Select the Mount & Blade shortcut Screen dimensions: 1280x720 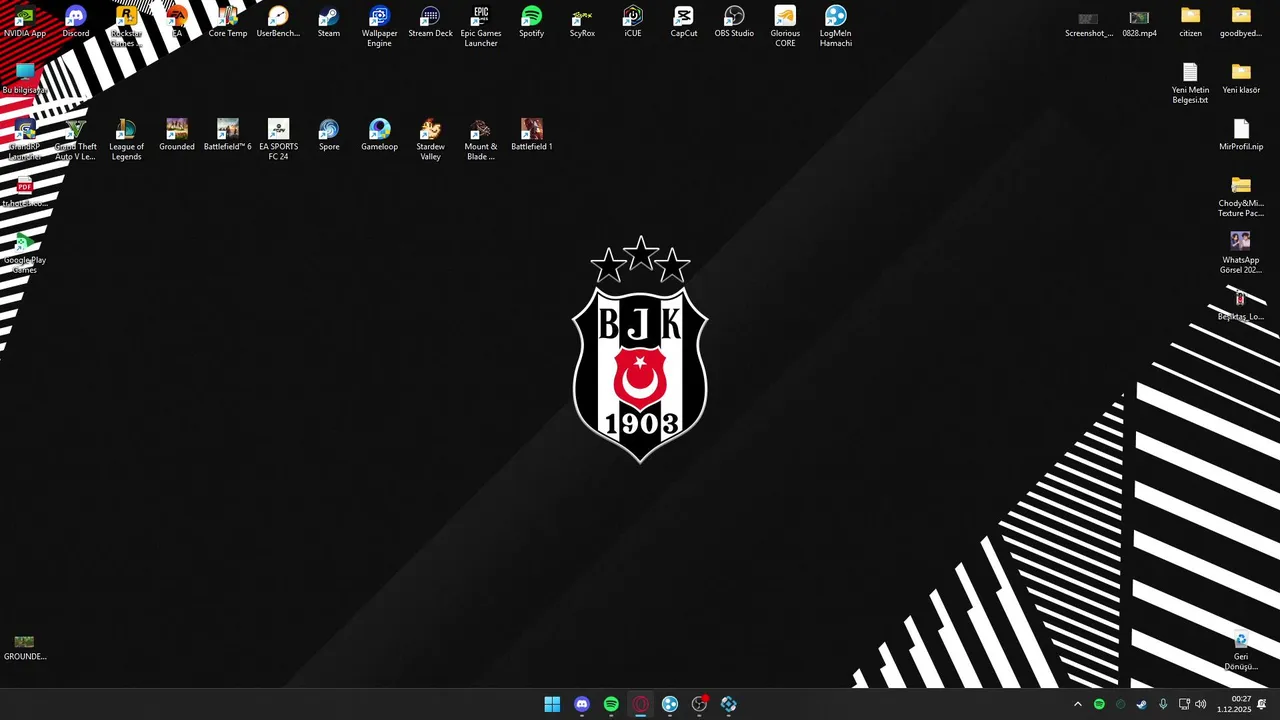pos(481,140)
